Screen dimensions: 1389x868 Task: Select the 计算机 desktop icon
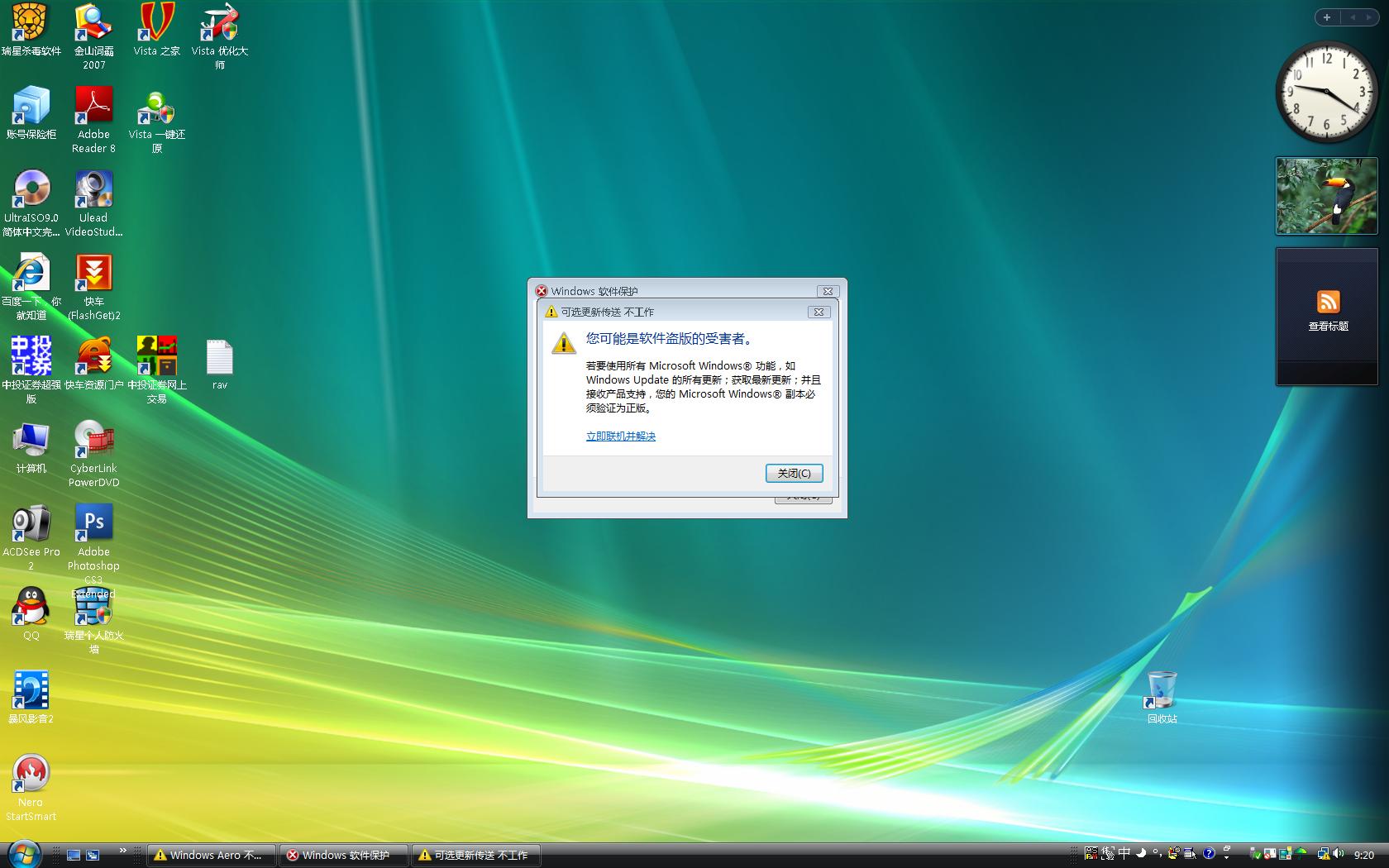(31, 447)
